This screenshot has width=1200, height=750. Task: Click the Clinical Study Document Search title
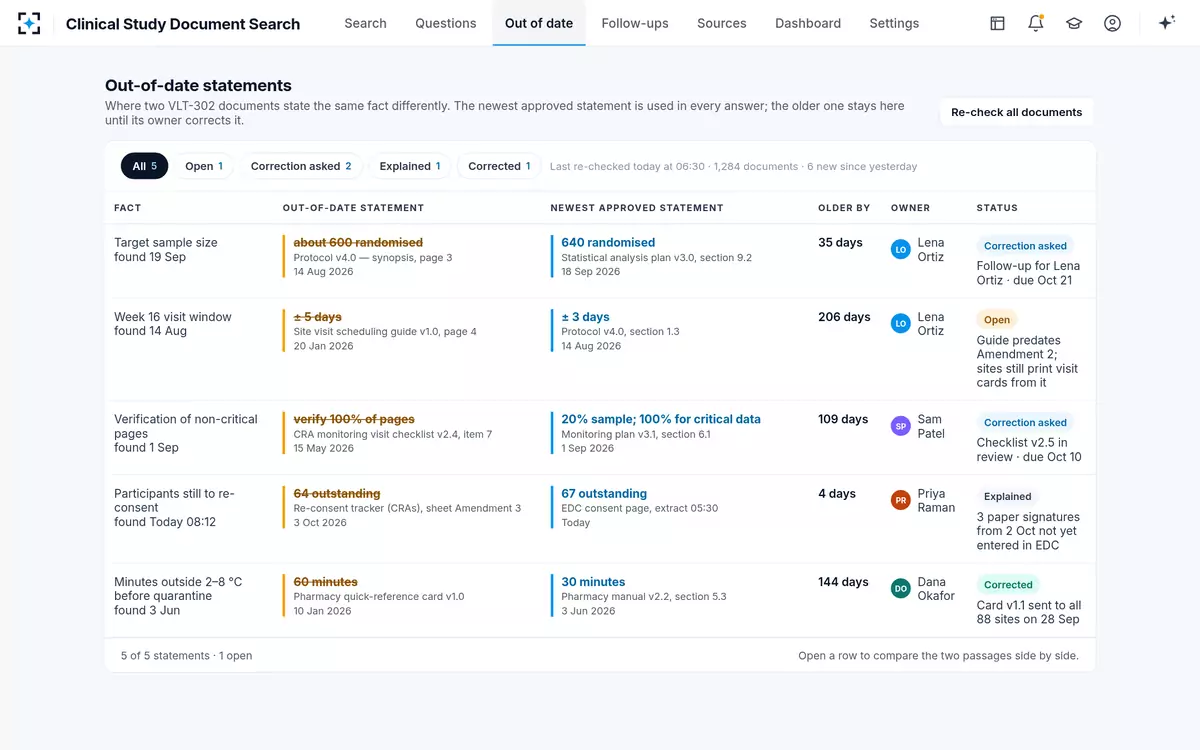[183, 24]
